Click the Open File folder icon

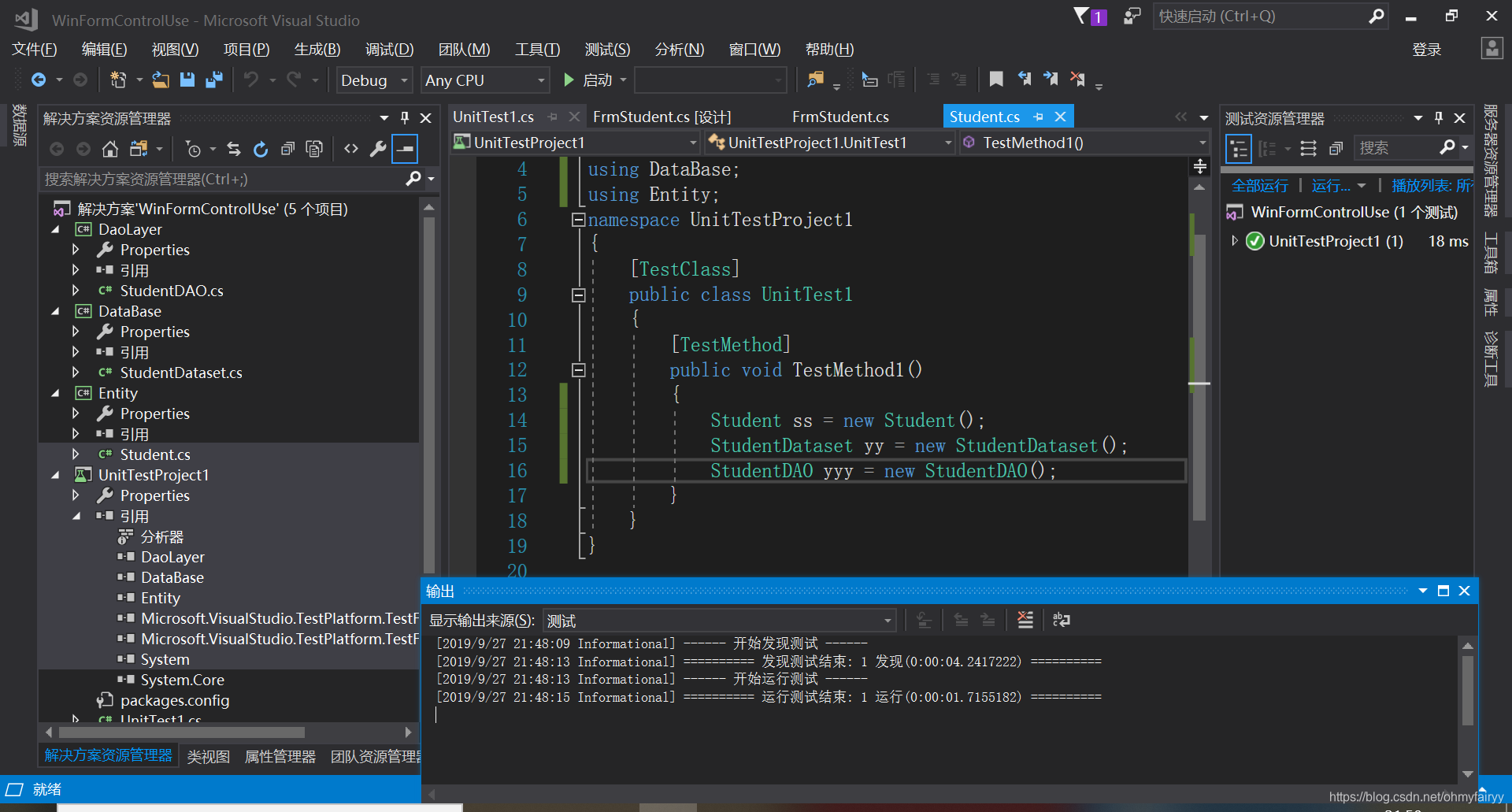point(161,80)
